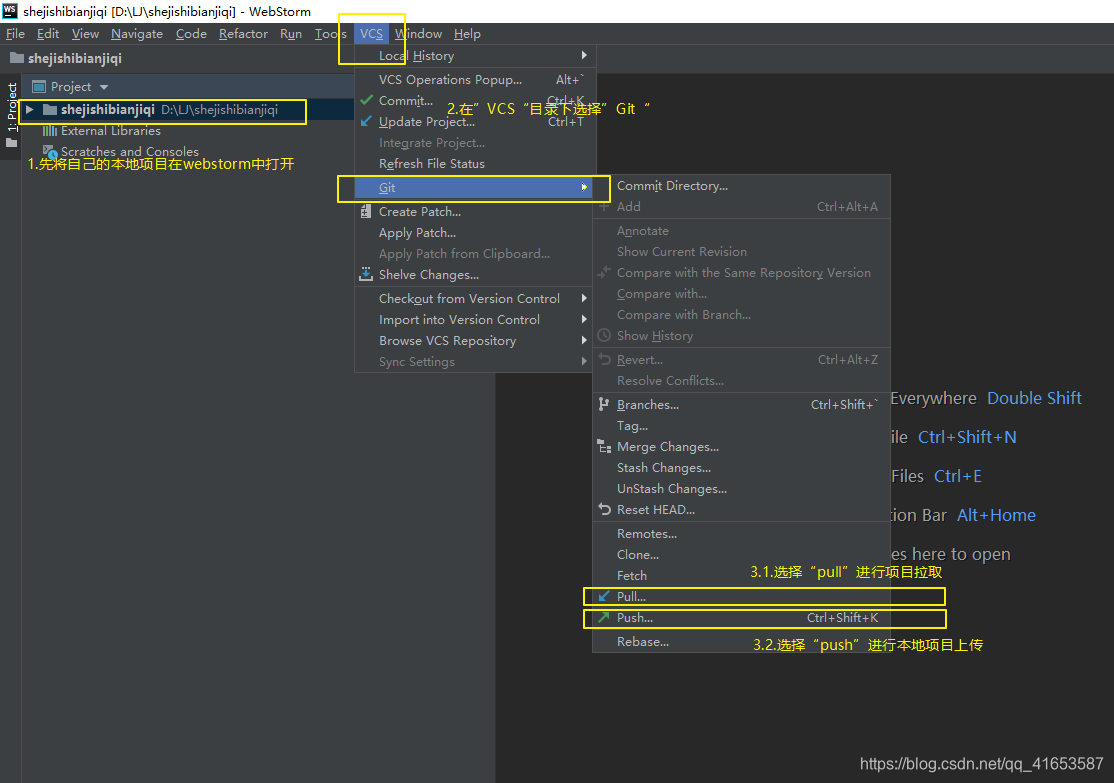Expand Local History submenu arrow
Screen dimensions: 1114x783
(584, 55)
